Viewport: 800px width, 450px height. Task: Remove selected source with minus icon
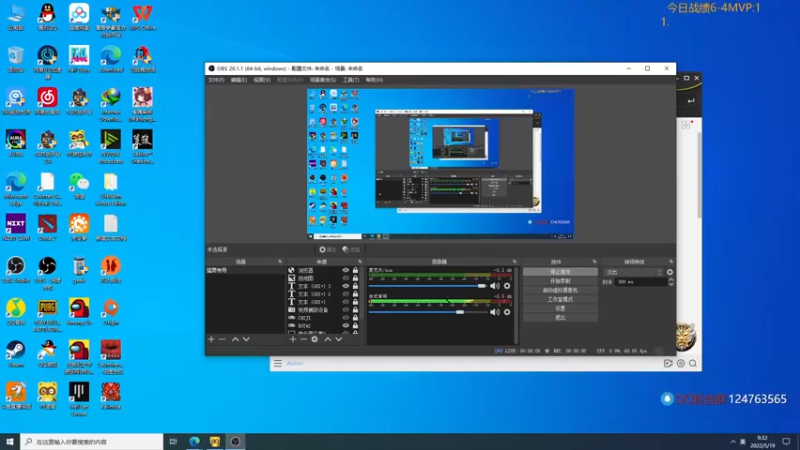(303, 339)
